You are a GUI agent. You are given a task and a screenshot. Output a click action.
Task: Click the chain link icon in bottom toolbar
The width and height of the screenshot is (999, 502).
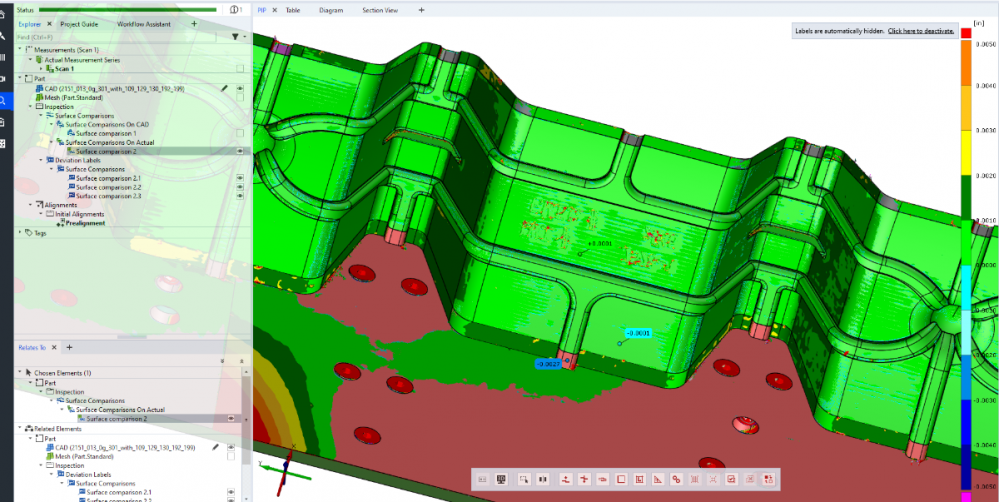click(677, 480)
